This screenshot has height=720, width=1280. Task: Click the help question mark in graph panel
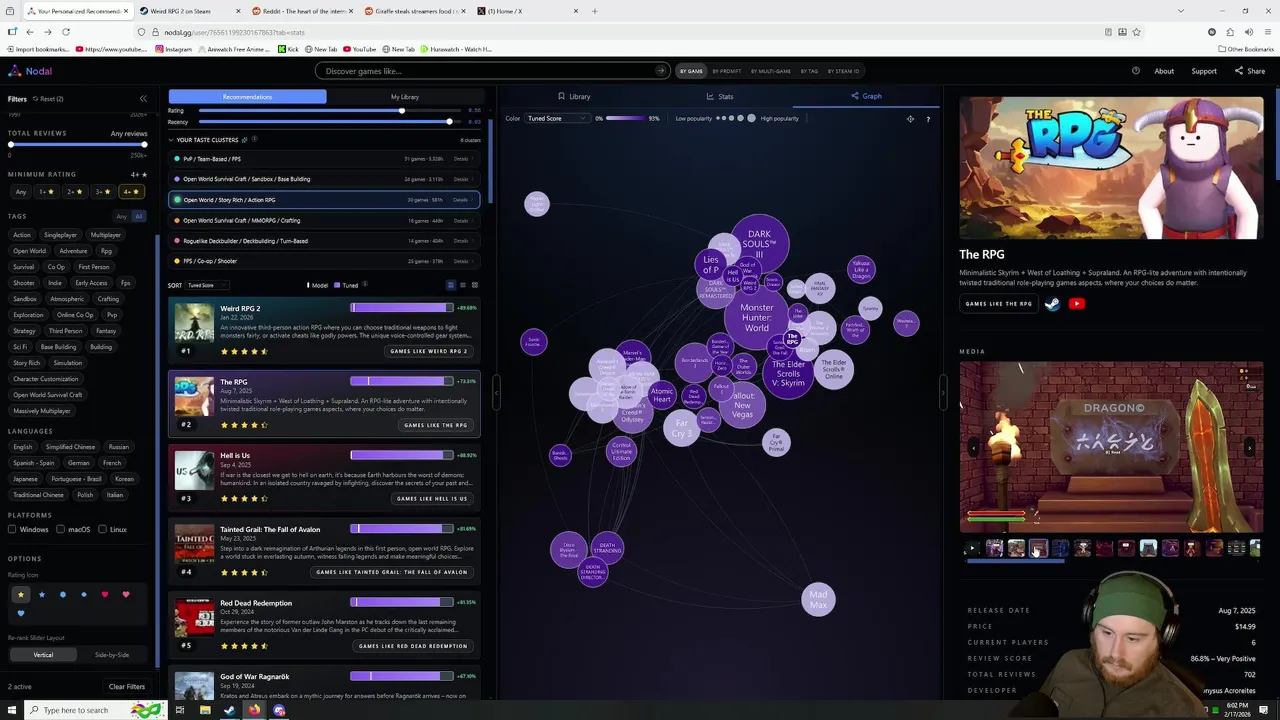928,119
